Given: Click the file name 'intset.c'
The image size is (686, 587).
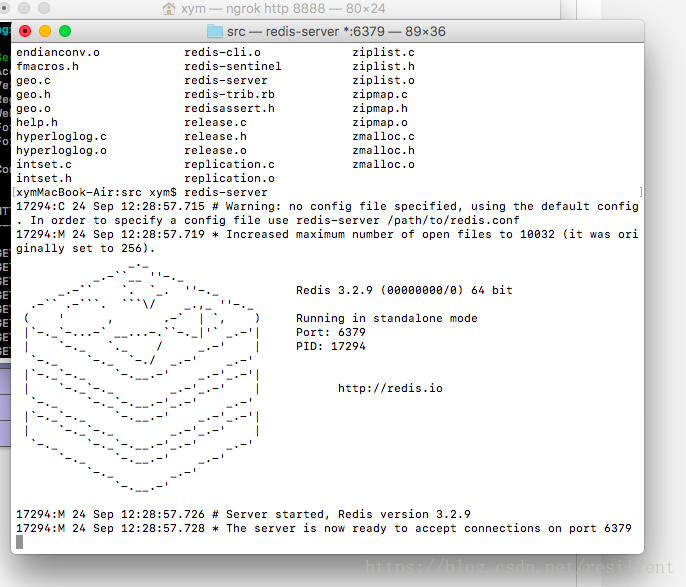Looking at the screenshot, I should pos(44,164).
